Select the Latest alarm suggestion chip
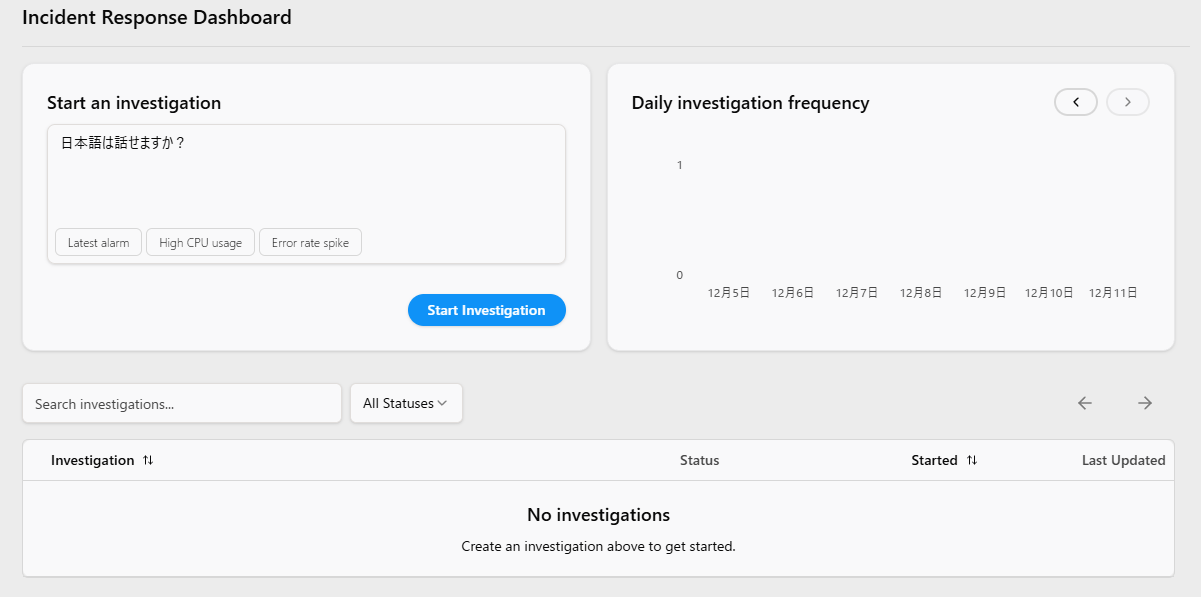1201x597 pixels. 98,243
